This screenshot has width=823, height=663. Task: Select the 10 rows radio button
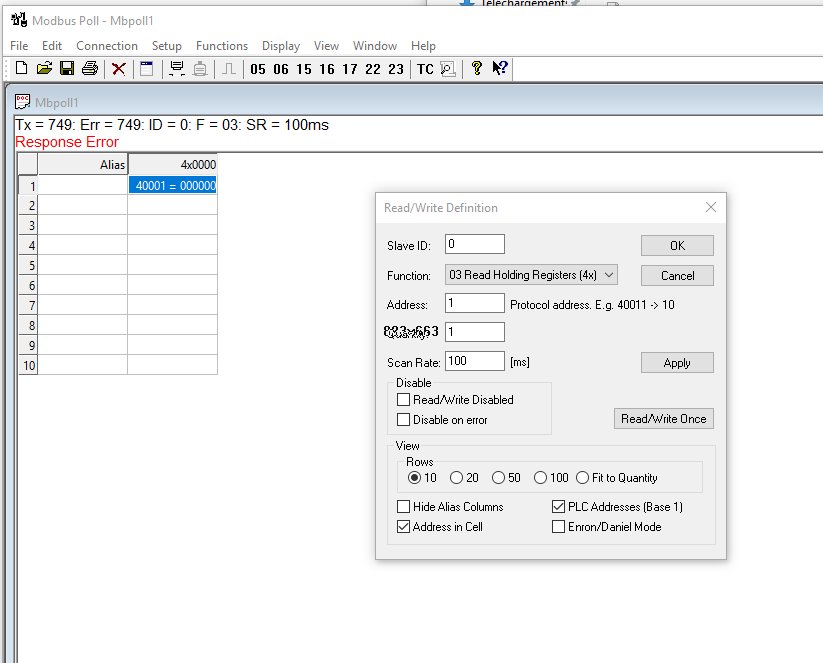(414, 478)
